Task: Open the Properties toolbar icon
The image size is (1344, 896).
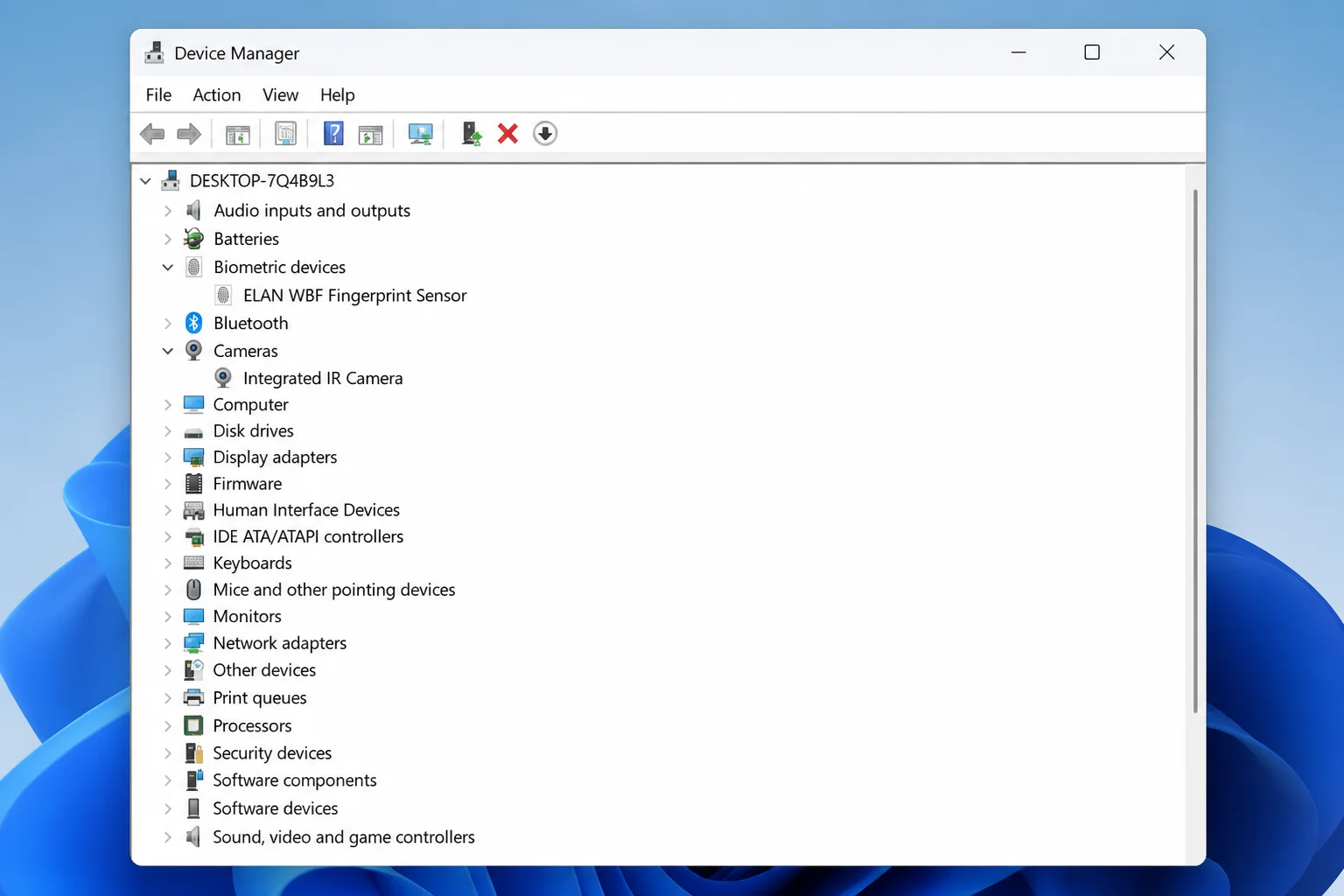Action: click(286, 134)
